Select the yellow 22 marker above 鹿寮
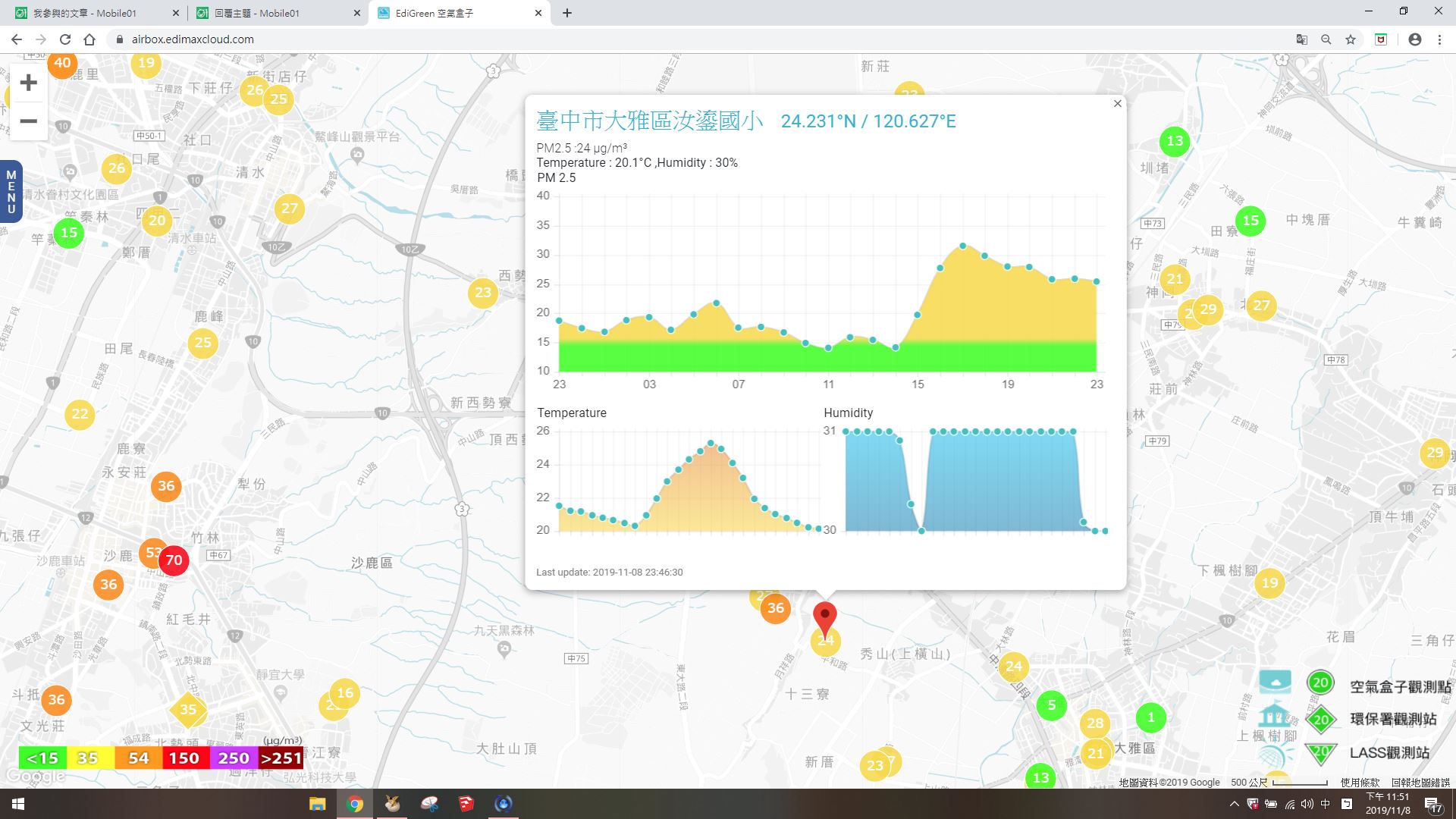Screen dimensions: 1456x819 point(80,414)
